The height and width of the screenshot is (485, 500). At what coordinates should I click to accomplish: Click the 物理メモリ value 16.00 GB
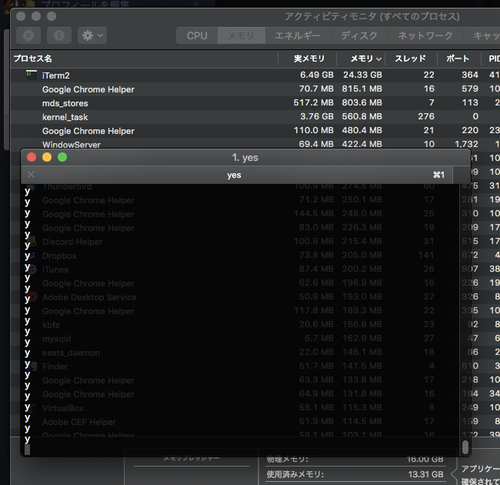(425, 459)
